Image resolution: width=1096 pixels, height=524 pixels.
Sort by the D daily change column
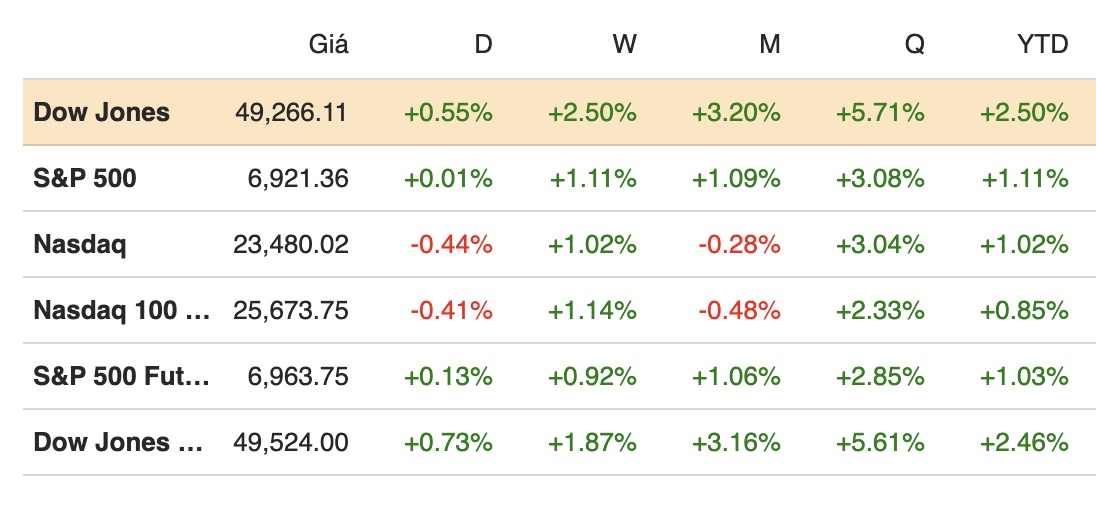coord(483,45)
